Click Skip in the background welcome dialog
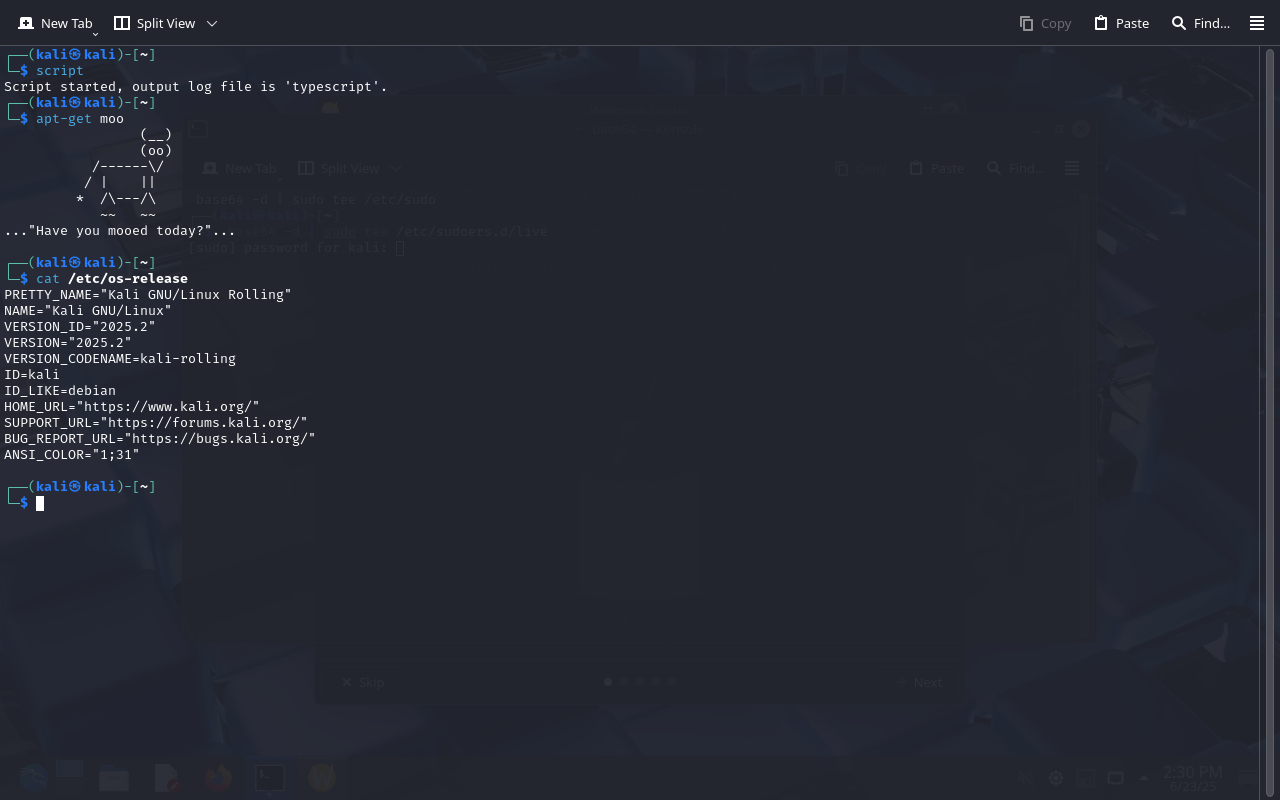1280x800 pixels. tap(362, 683)
